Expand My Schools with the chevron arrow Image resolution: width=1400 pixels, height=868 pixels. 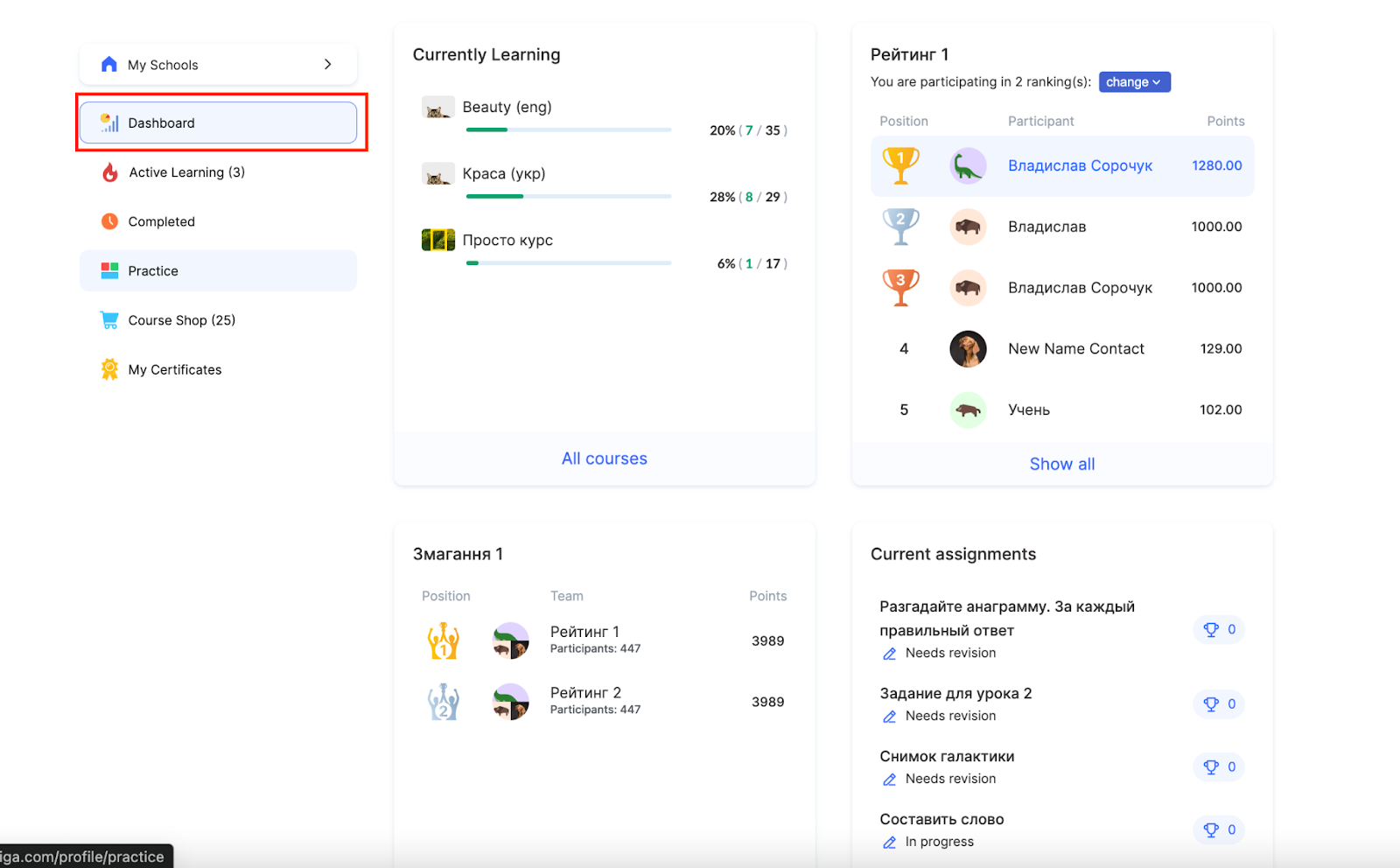[x=328, y=65]
